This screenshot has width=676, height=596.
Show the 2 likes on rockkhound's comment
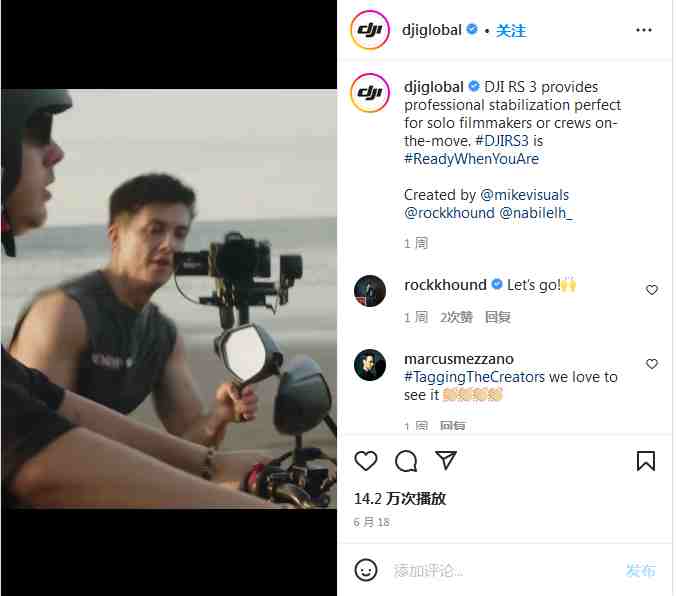[456, 317]
